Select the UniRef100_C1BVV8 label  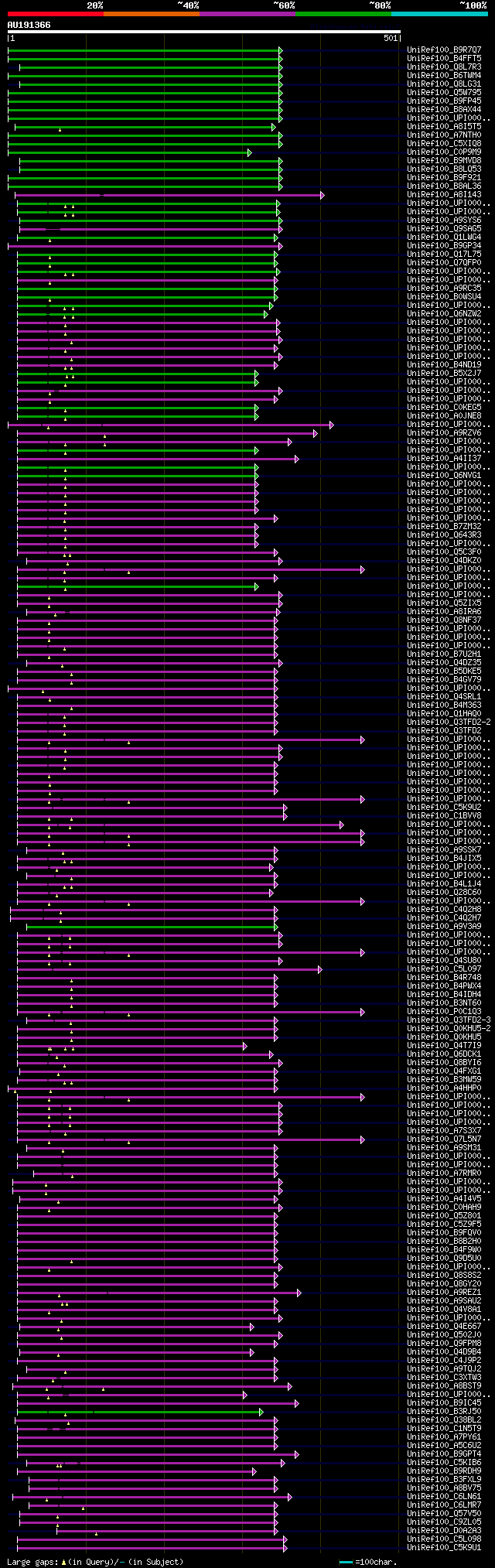pyautogui.click(x=444, y=816)
